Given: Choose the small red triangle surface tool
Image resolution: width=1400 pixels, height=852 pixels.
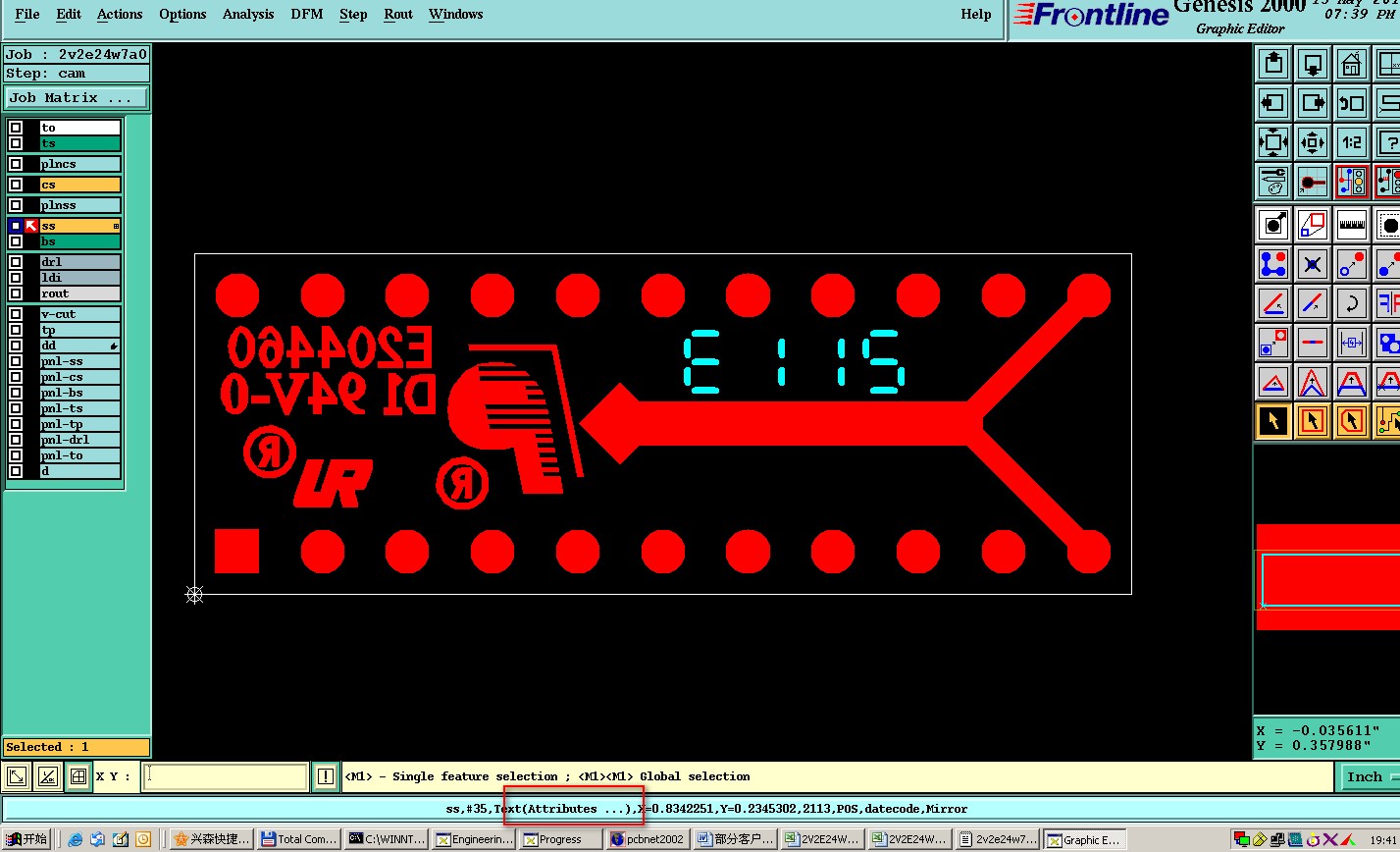Looking at the screenshot, I should 1273,382.
